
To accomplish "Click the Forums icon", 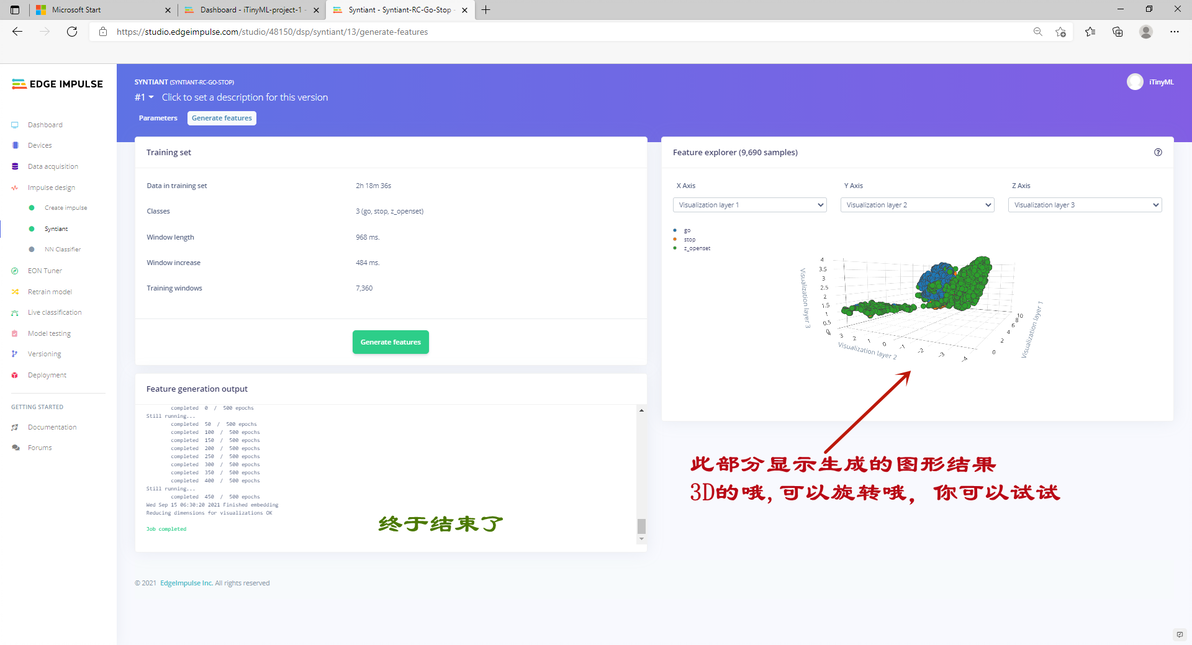I will pos(14,448).
